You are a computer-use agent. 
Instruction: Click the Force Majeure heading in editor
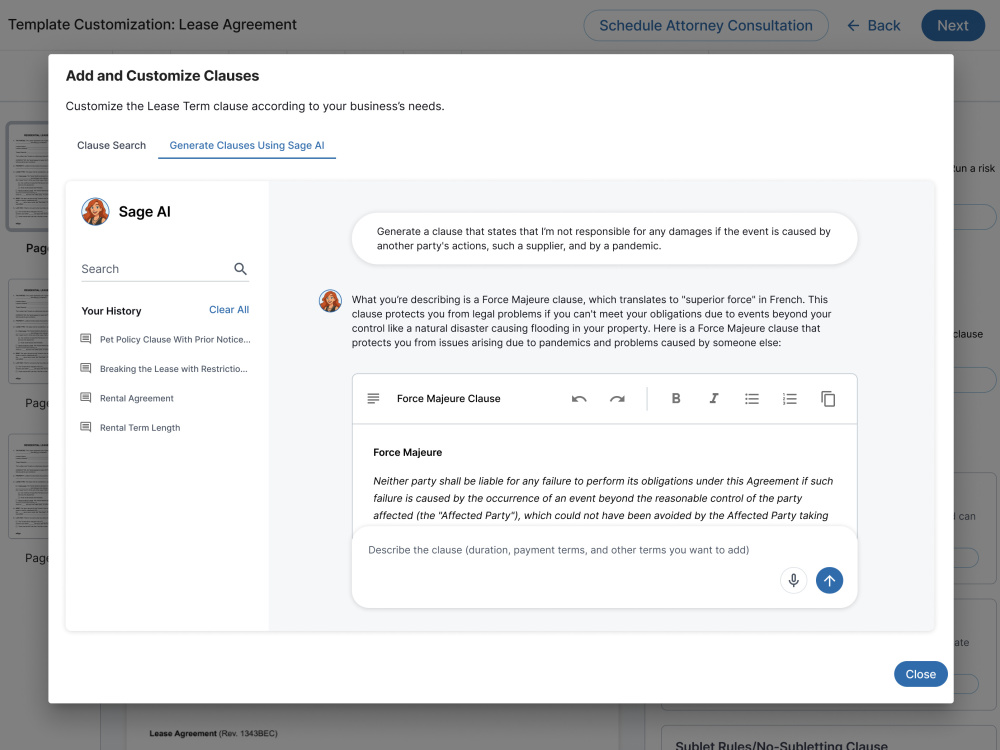pos(408,452)
